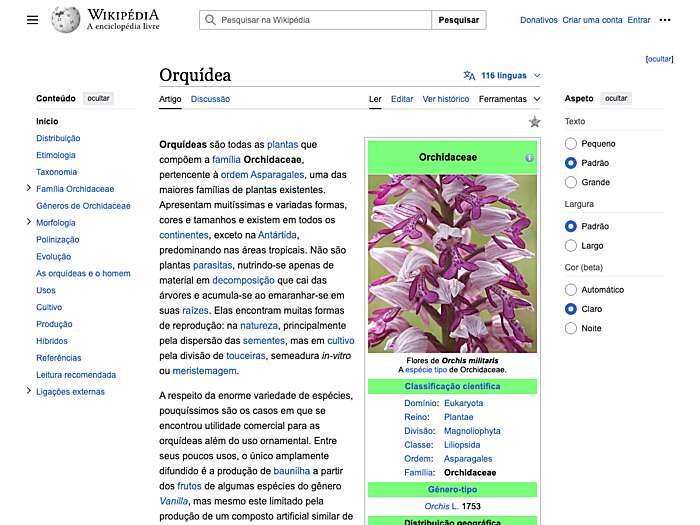
Task: Open the decomposição link
Action: coord(243,280)
